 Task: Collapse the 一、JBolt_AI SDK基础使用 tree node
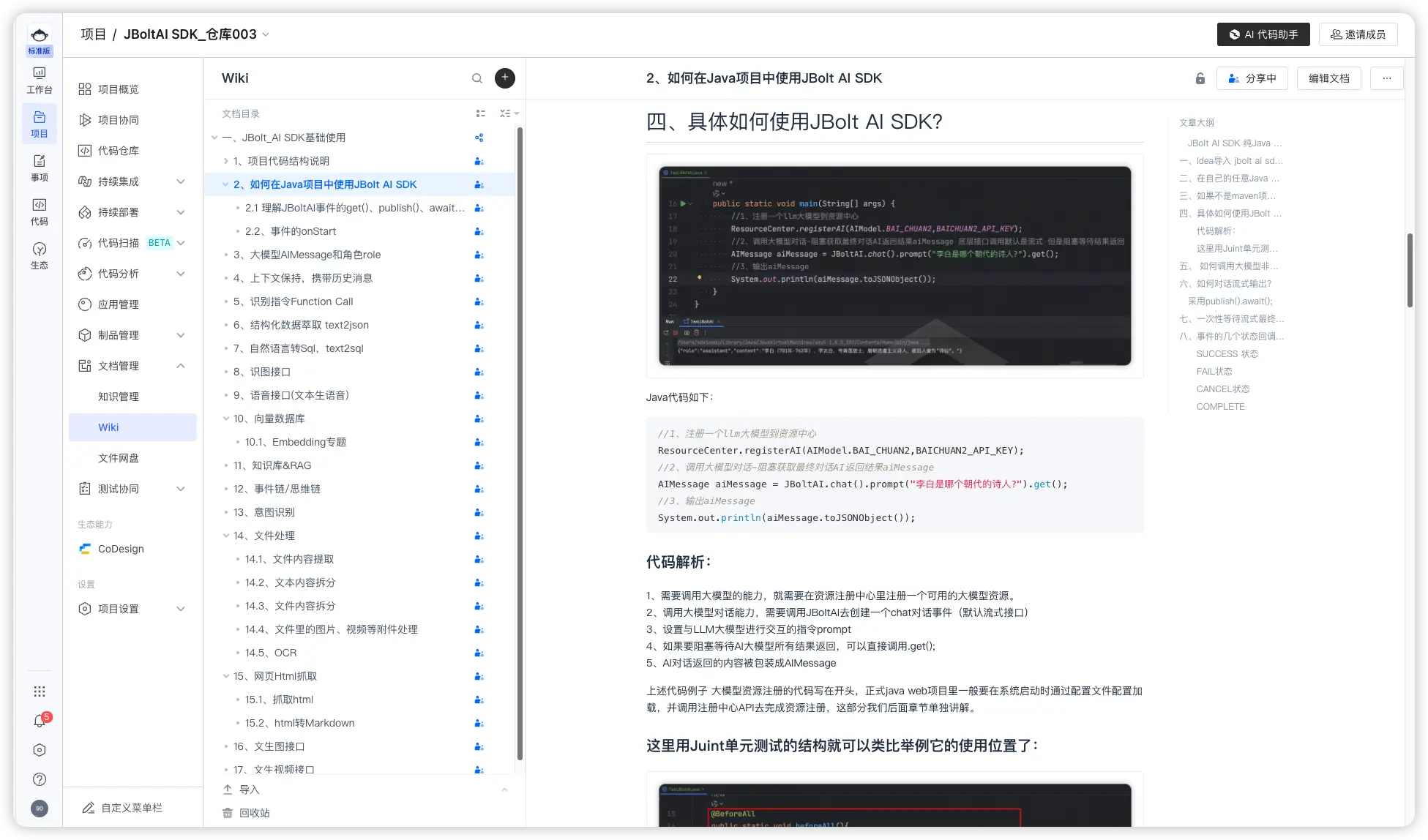coord(214,138)
